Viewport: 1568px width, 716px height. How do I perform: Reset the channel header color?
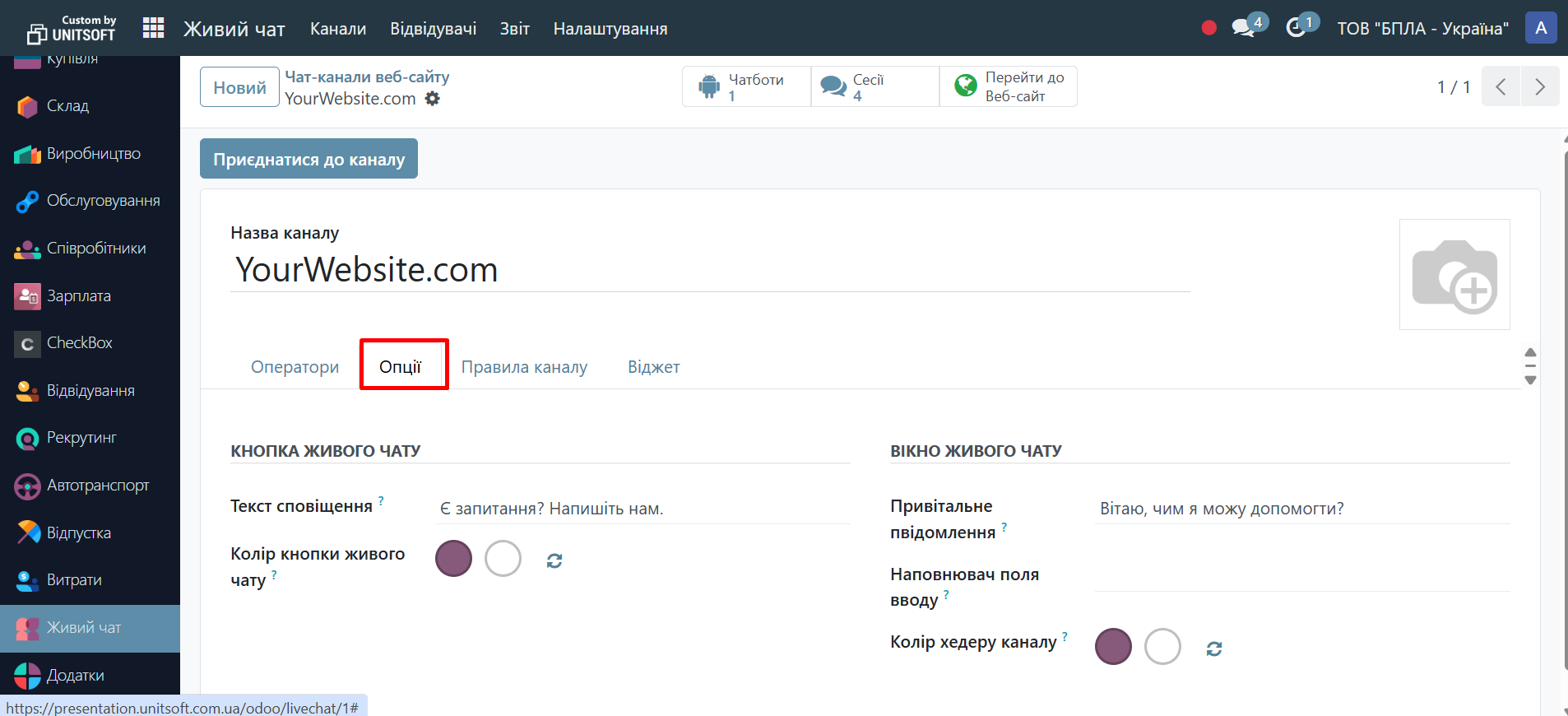(x=1213, y=649)
